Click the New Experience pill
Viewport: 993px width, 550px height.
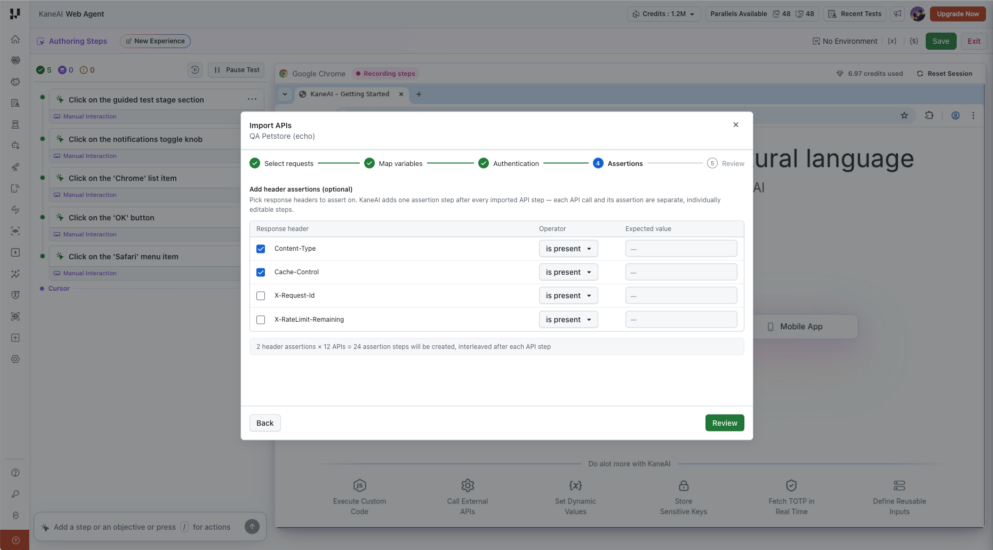point(155,41)
